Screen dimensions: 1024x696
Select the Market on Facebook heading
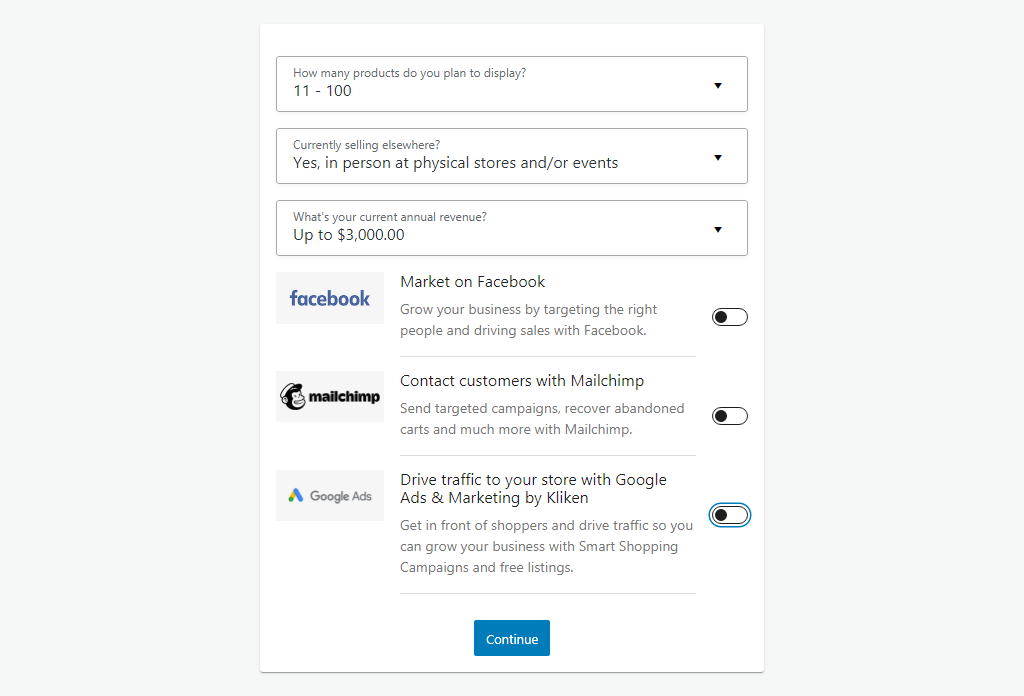tap(473, 281)
